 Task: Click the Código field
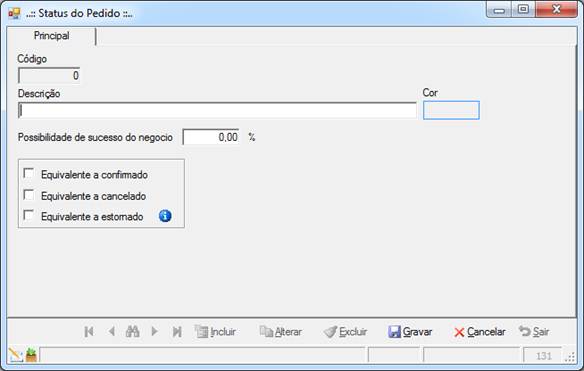(49, 76)
